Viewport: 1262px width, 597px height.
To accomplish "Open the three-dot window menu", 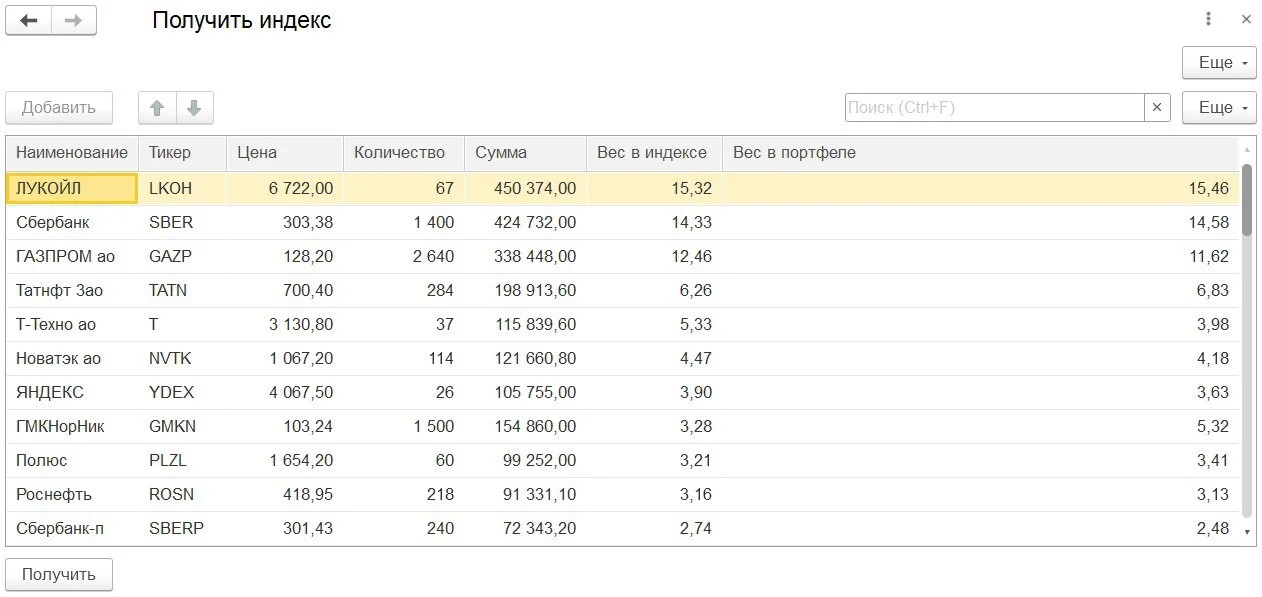I will tap(1209, 19).
